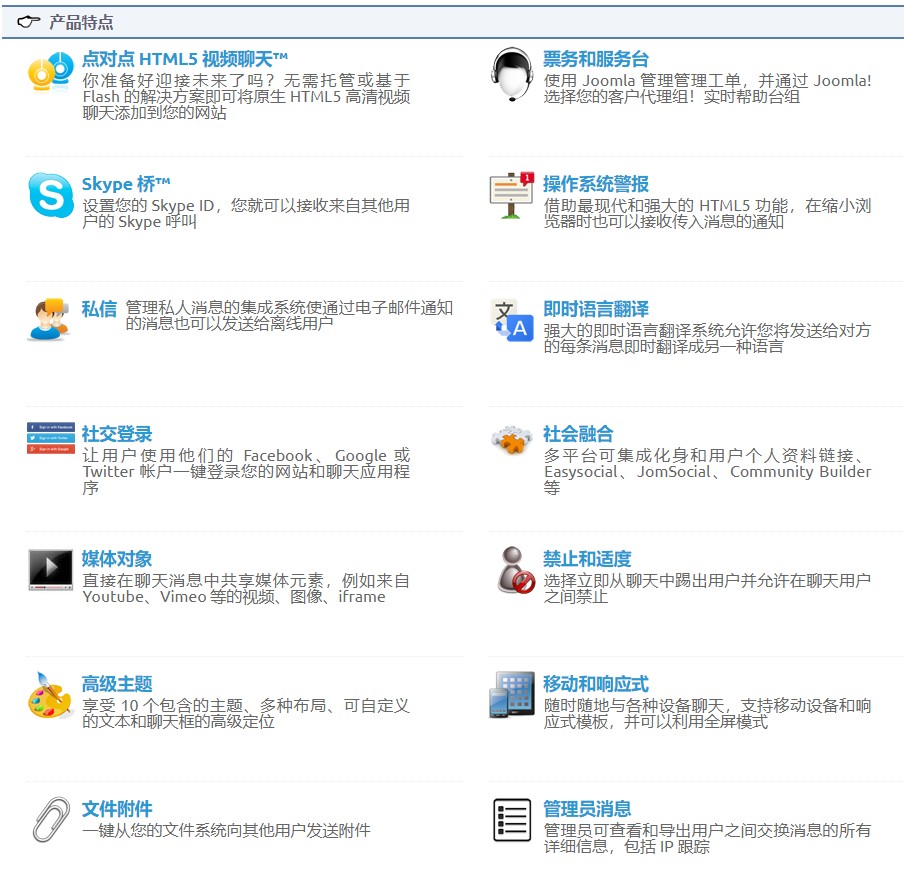
Task: Click the language translation icon
Action: pyautogui.click(x=512, y=320)
